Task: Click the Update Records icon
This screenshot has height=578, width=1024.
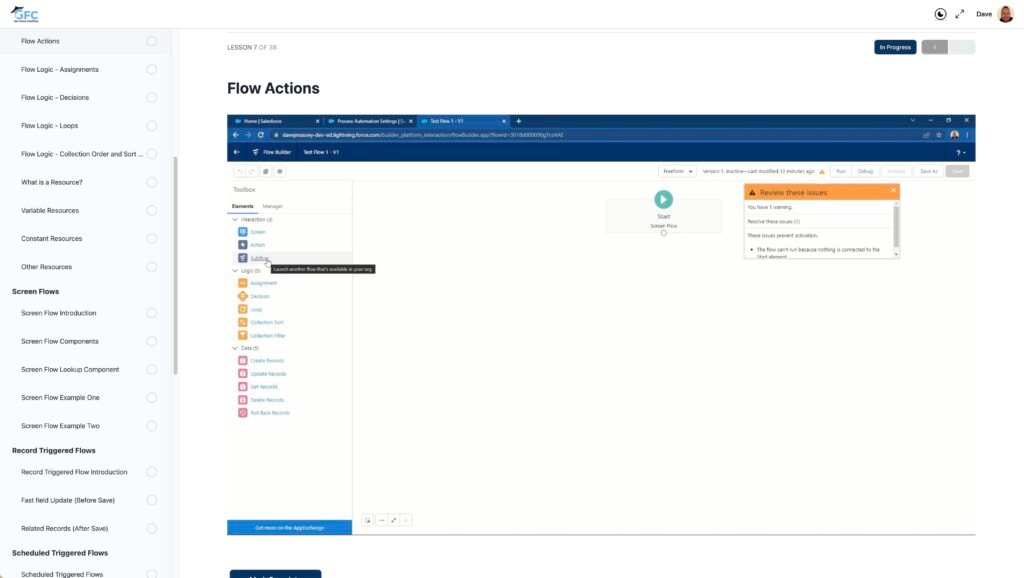Action: click(x=242, y=374)
